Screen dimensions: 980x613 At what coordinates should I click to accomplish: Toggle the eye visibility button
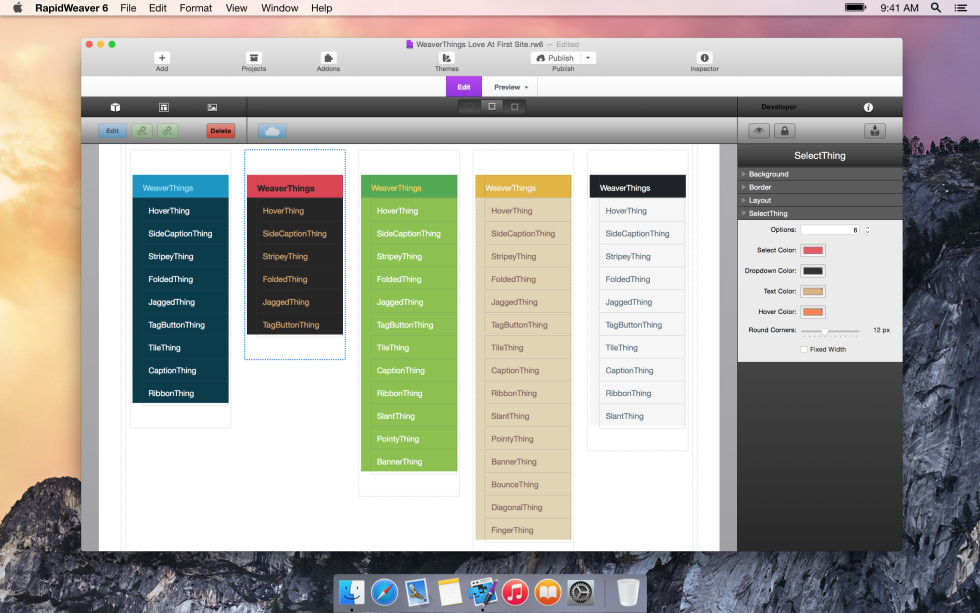[759, 131]
